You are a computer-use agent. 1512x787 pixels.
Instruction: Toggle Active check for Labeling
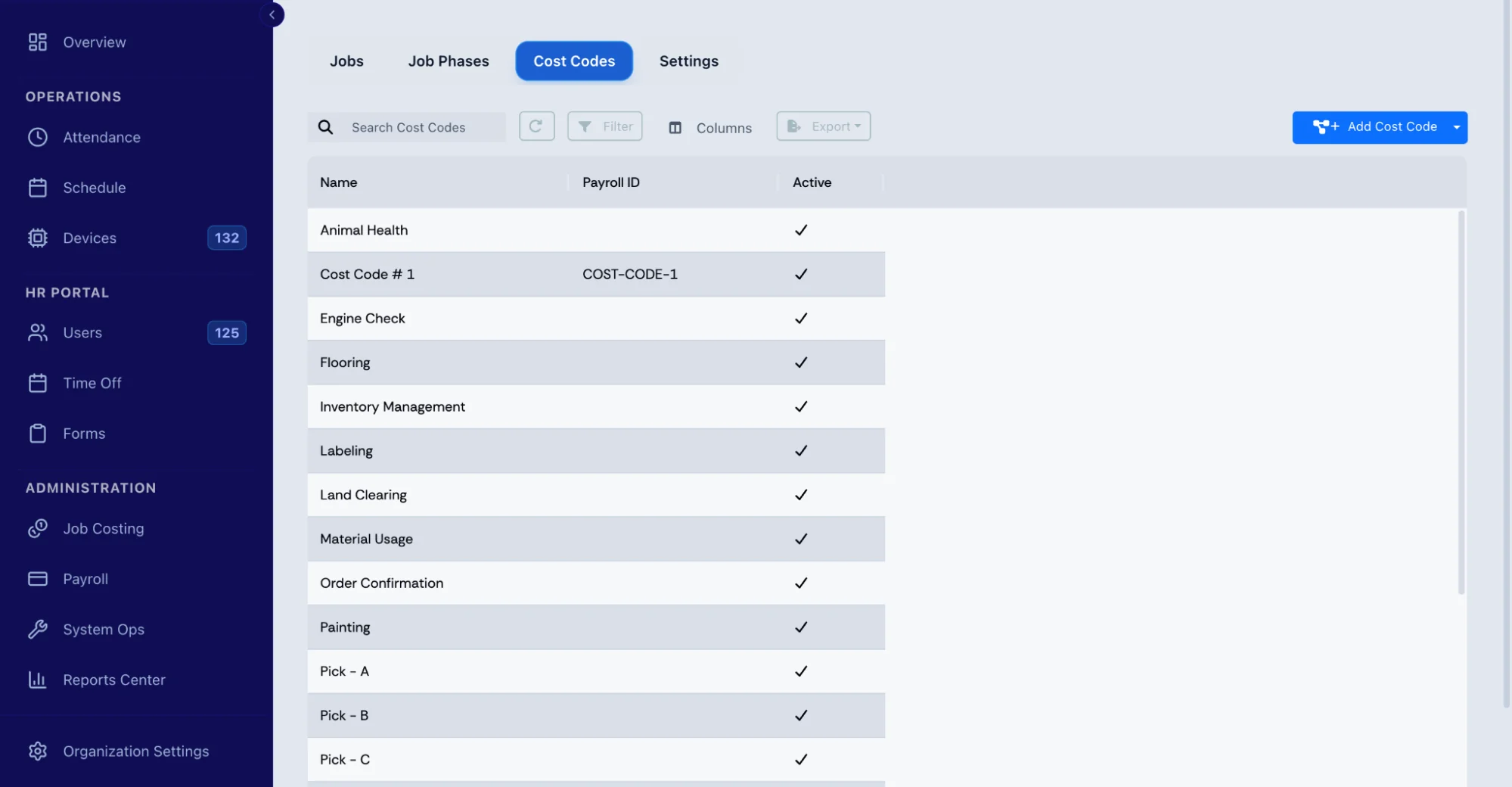click(801, 451)
